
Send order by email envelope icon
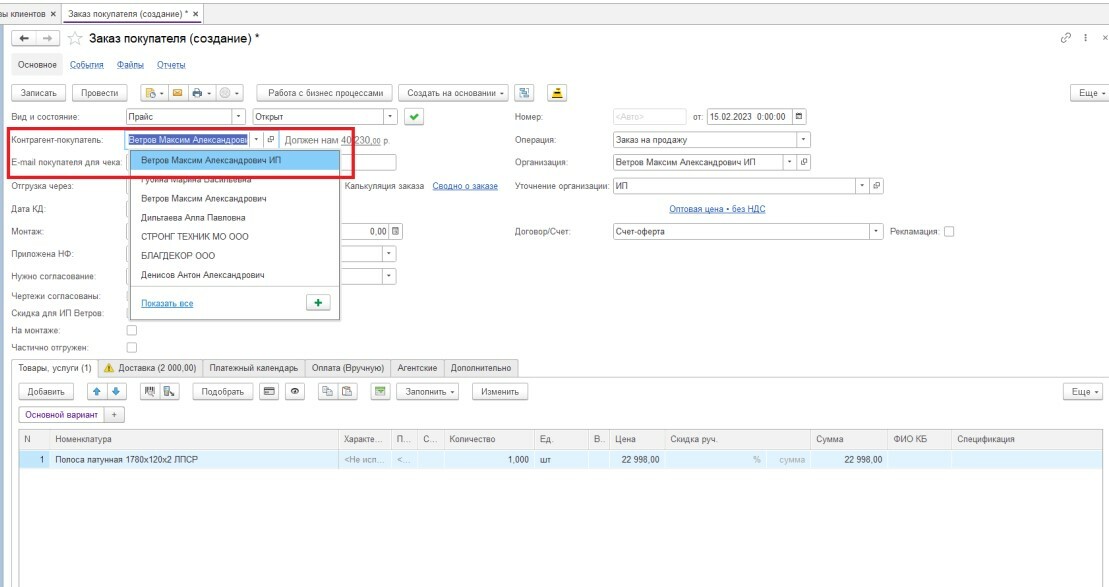tap(178, 93)
